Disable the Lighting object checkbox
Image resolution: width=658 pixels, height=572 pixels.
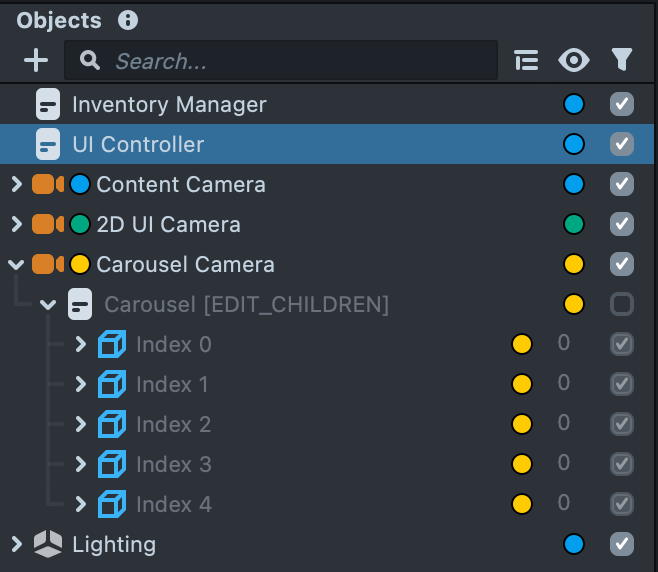[x=622, y=544]
